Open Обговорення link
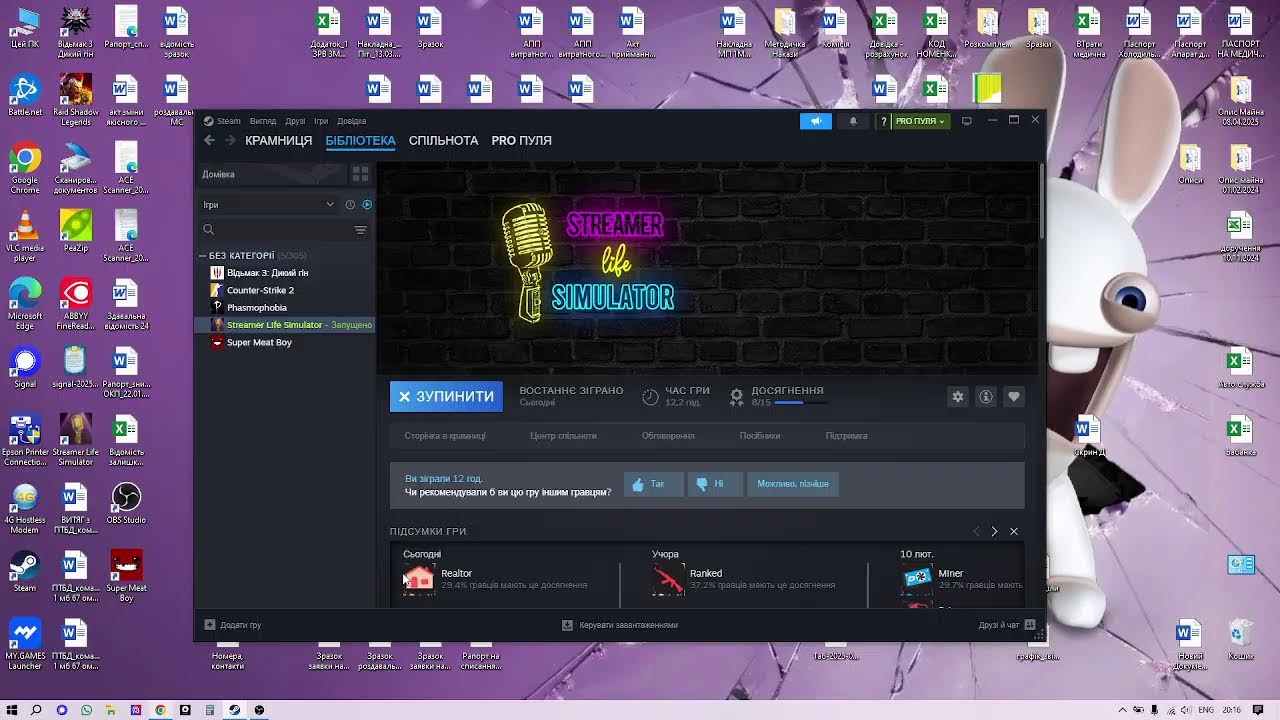Image resolution: width=1280 pixels, height=720 pixels. (x=668, y=436)
